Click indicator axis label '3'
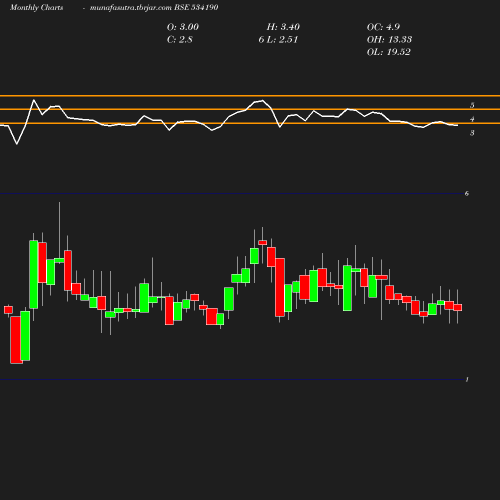Image resolution: width=500 pixels, height=500 pixels. pos(472,133)
